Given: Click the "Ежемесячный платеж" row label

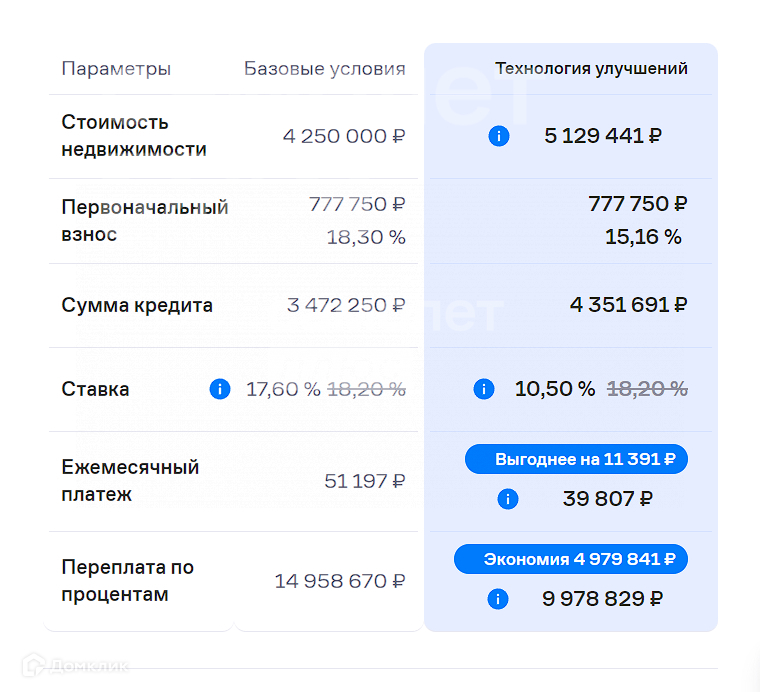Looking at the screenshot, I should [x=130, y=481].
